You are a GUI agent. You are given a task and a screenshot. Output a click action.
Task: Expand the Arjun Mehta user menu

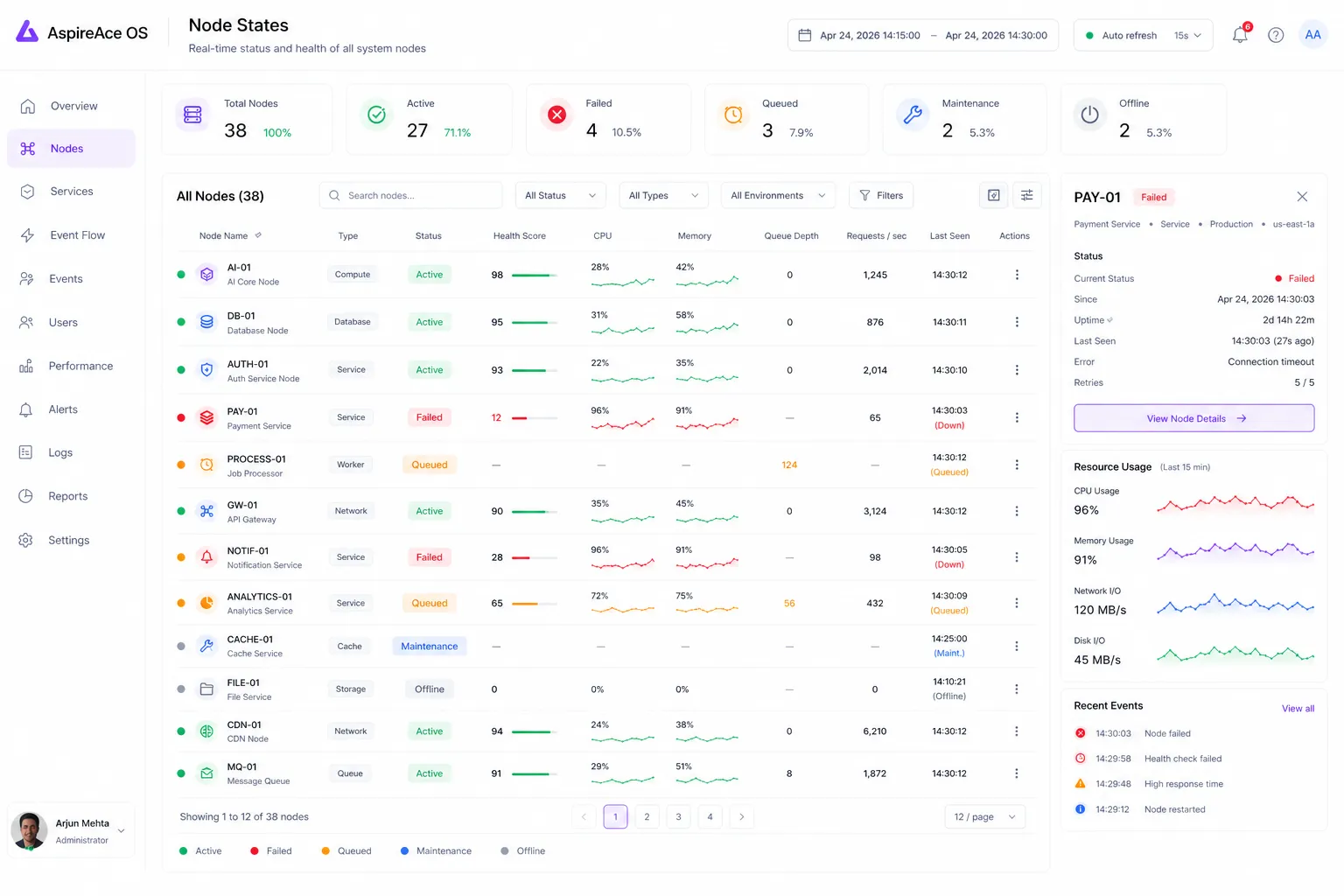pyautogui.click(x=121, y=830)
